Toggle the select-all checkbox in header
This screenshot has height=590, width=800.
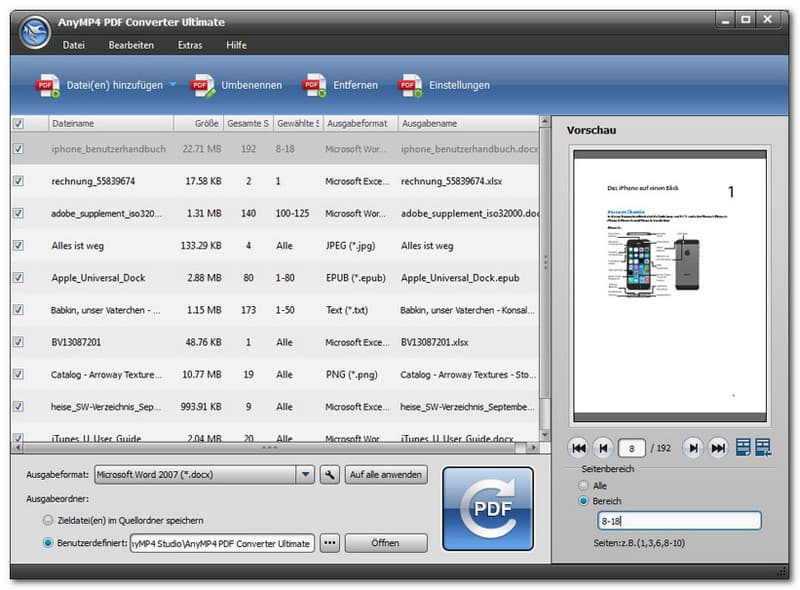point(18,124)
